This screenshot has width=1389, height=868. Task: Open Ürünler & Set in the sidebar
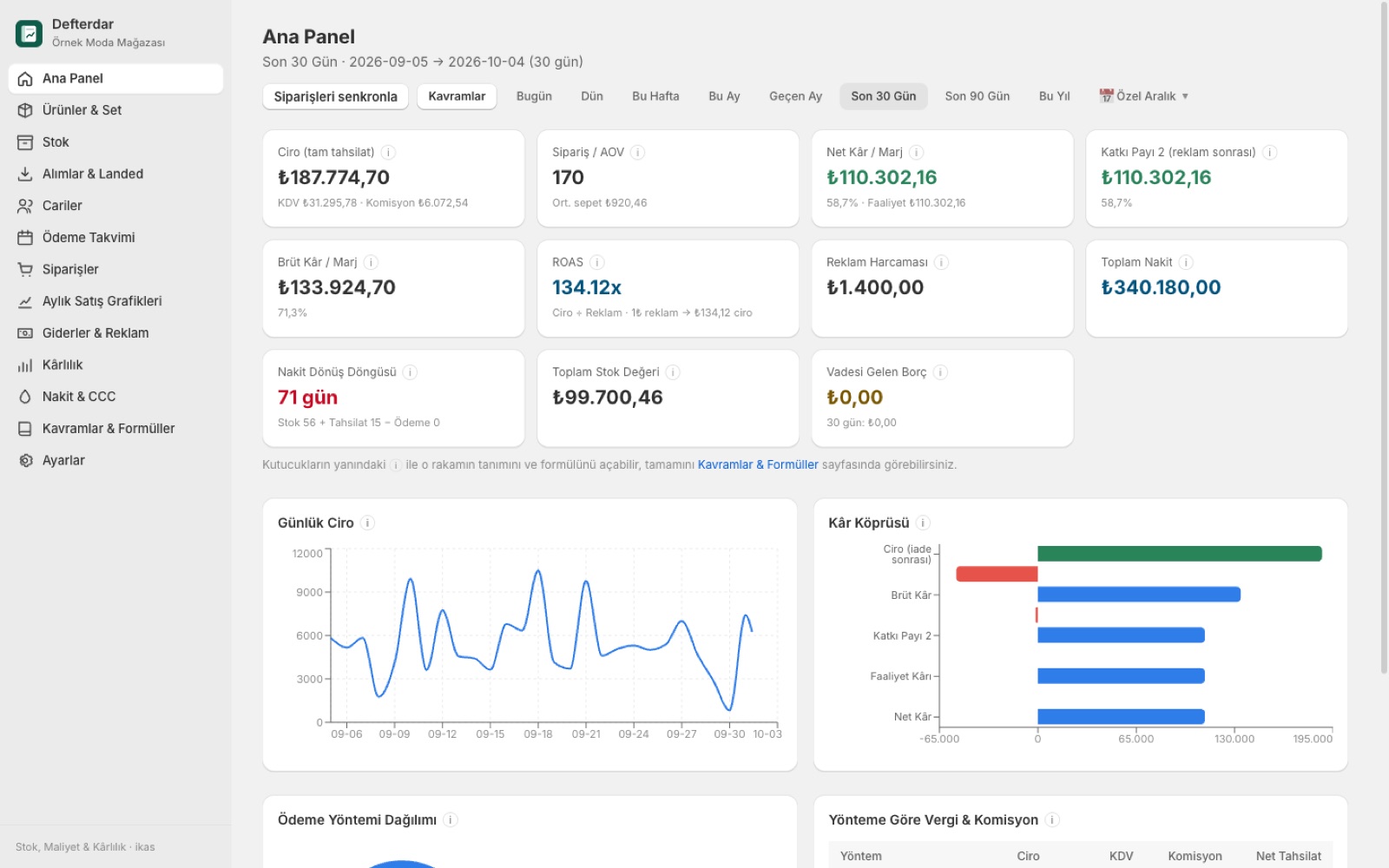tap(115, 110)
